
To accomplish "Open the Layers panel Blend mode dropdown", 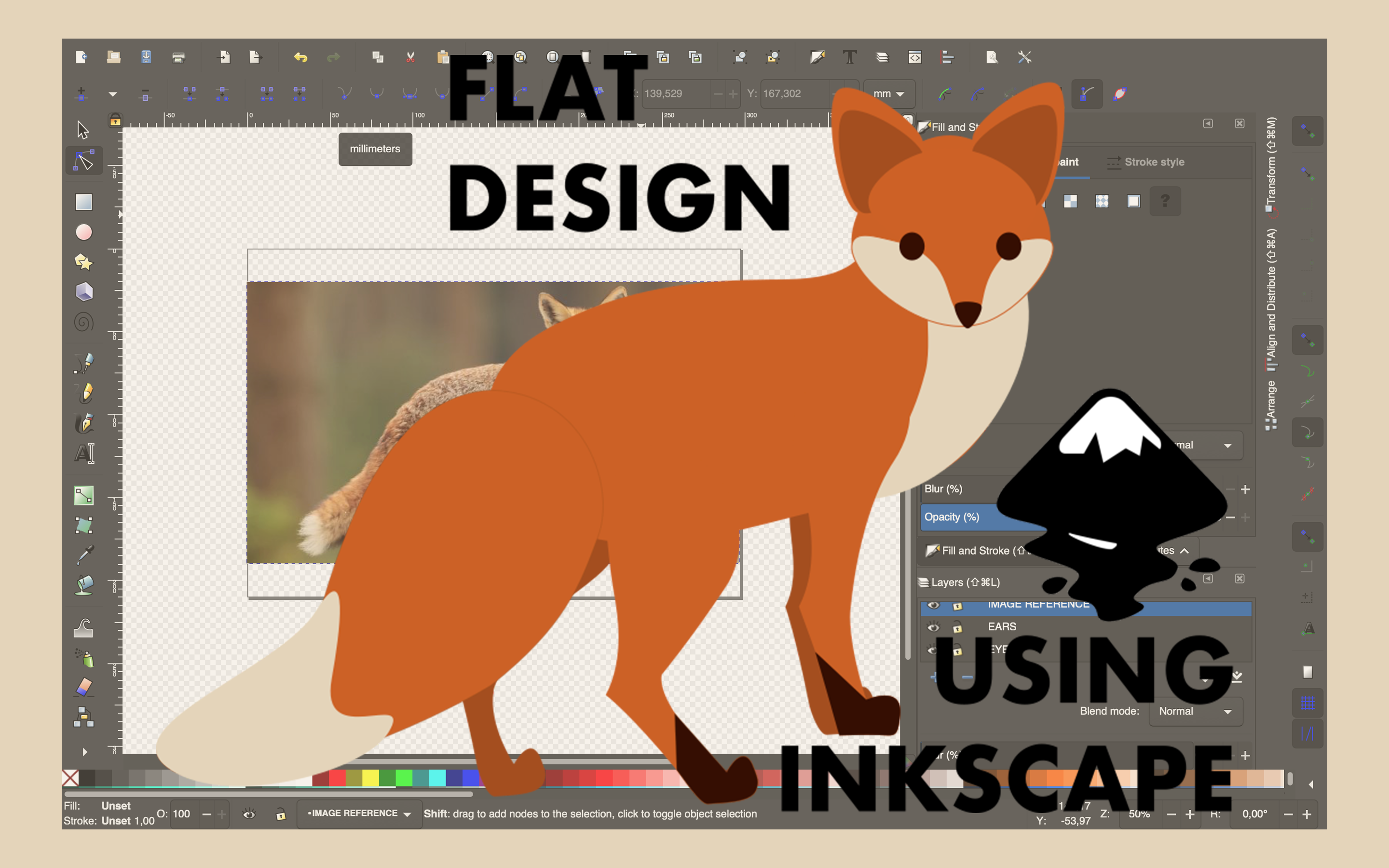I will (1196, 711).
